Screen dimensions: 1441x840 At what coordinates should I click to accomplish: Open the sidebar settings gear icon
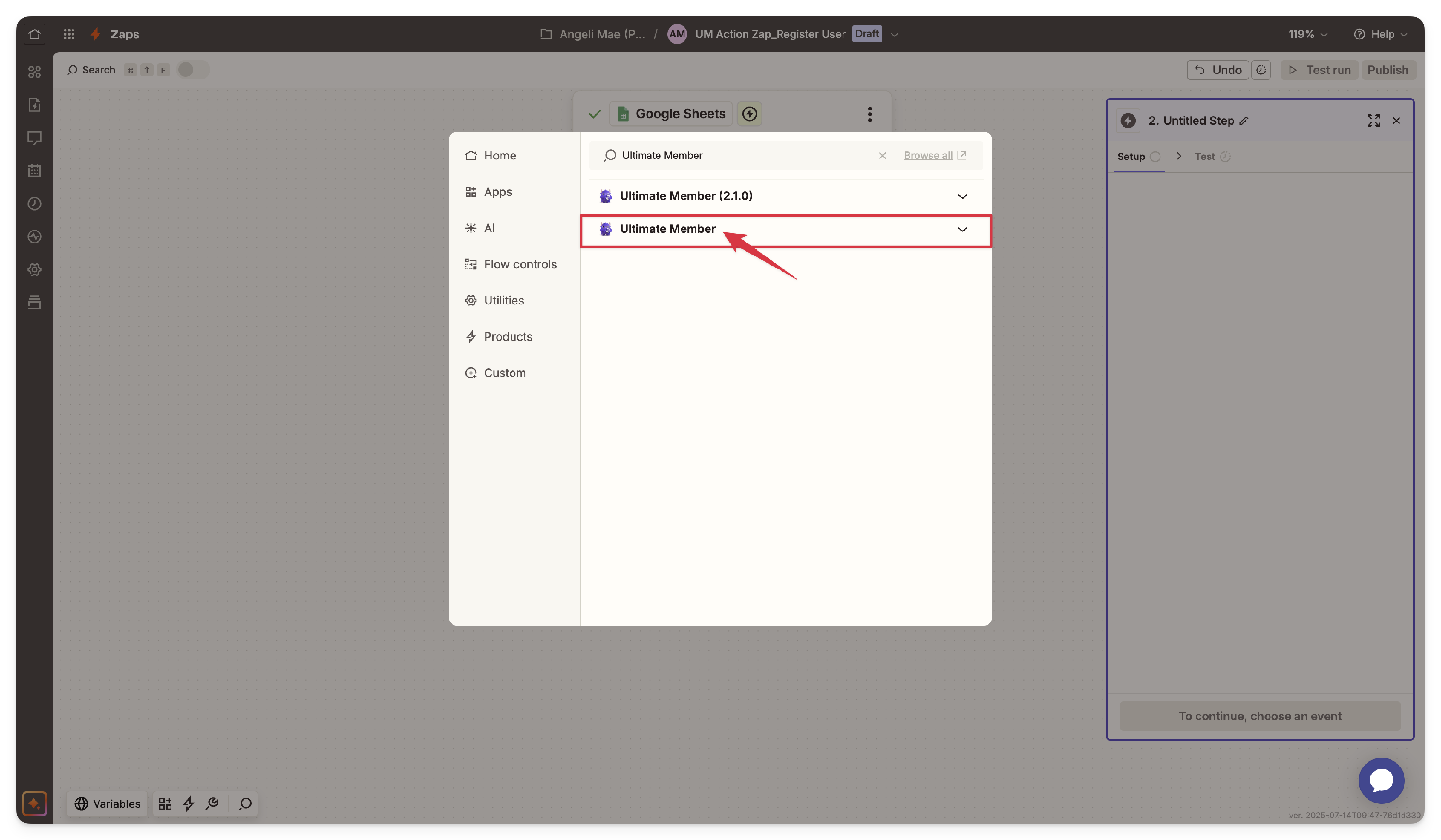point(34,269)
